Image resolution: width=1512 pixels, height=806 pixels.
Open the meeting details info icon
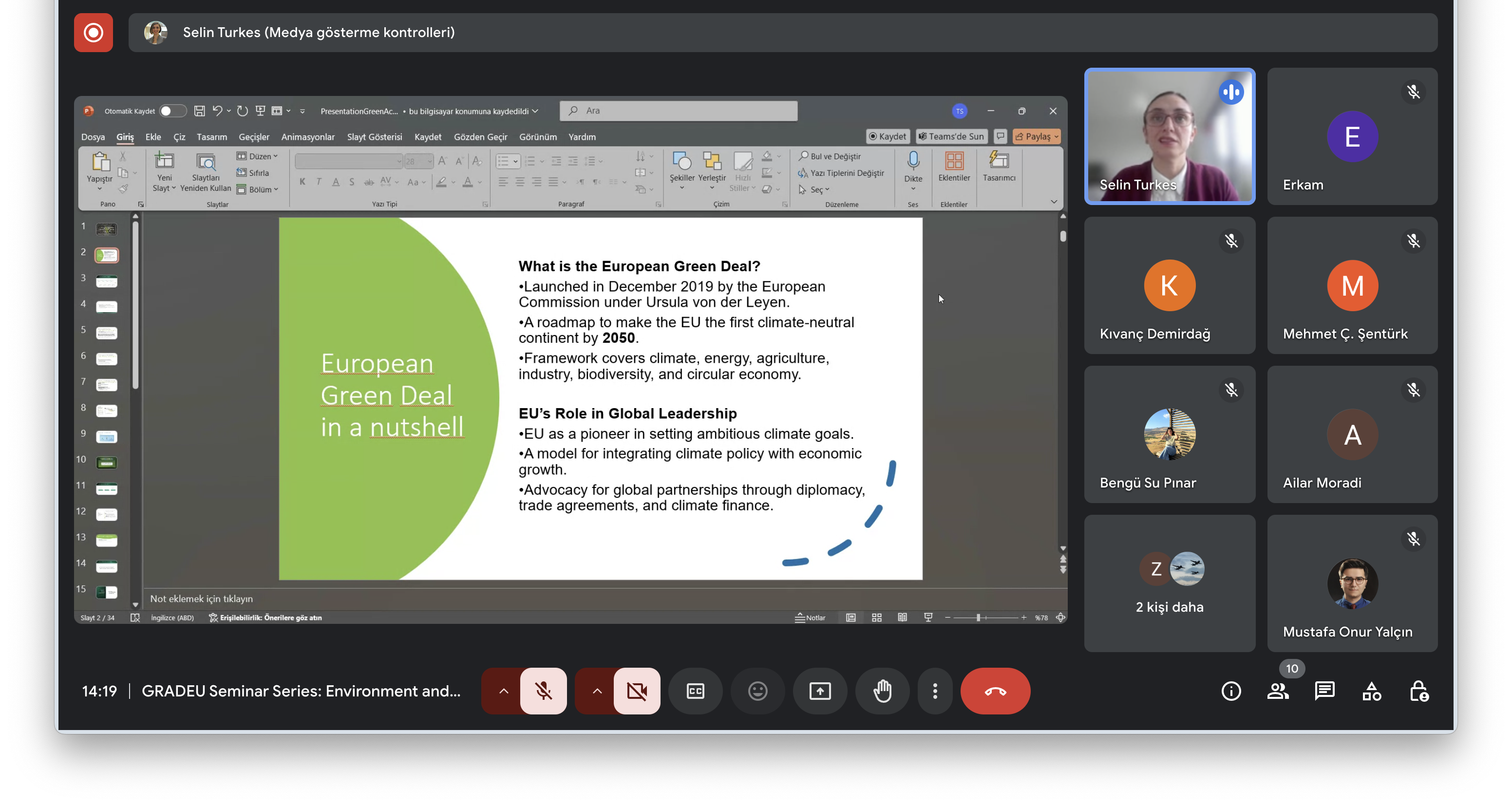pyautogui.click(x=1231, y=691)
